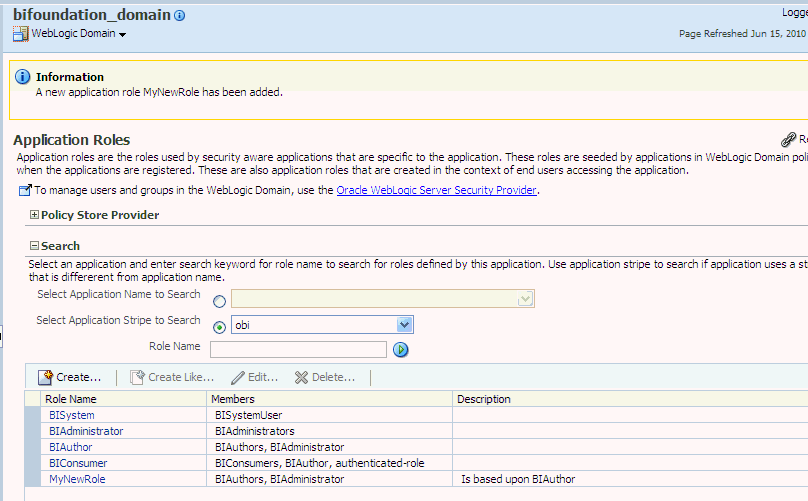Click the Delete... toolbar button
The width and height of the screenshot is (808, 501).
pos(325,377)
